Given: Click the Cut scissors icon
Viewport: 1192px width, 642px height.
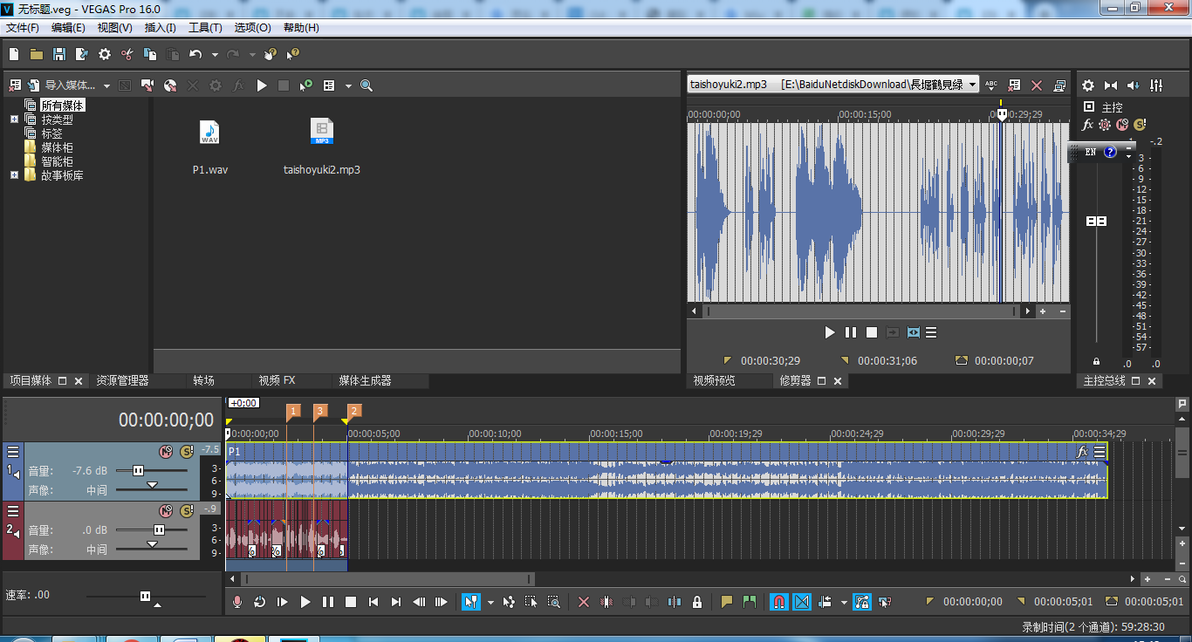Looking at the screenshot, I should coord(127,54).
